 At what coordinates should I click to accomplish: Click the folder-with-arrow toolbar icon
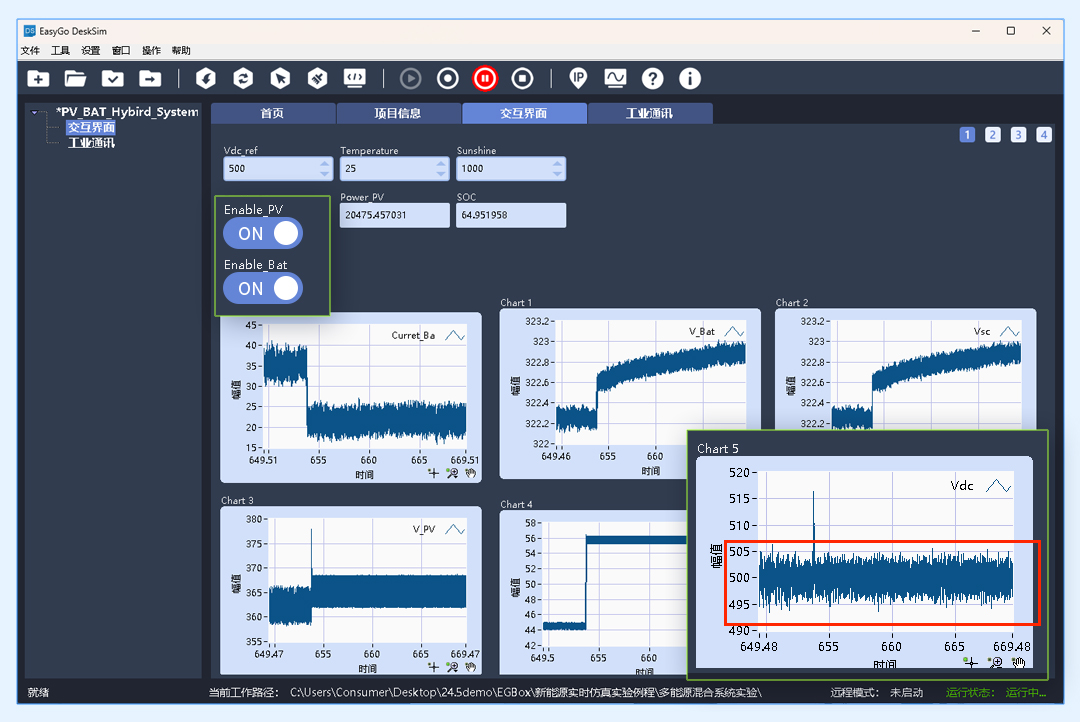[149, 79]
